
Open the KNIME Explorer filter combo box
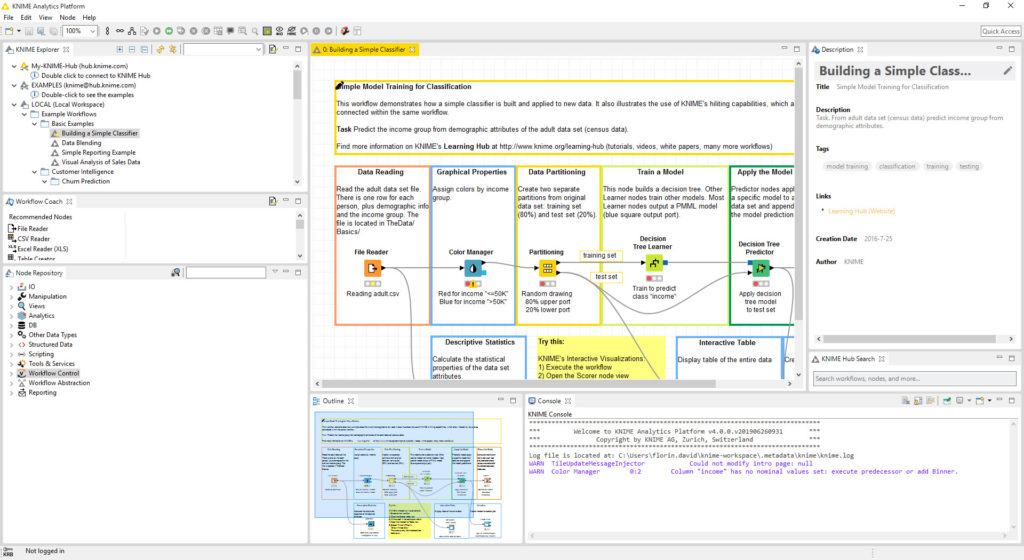point(223,49)
